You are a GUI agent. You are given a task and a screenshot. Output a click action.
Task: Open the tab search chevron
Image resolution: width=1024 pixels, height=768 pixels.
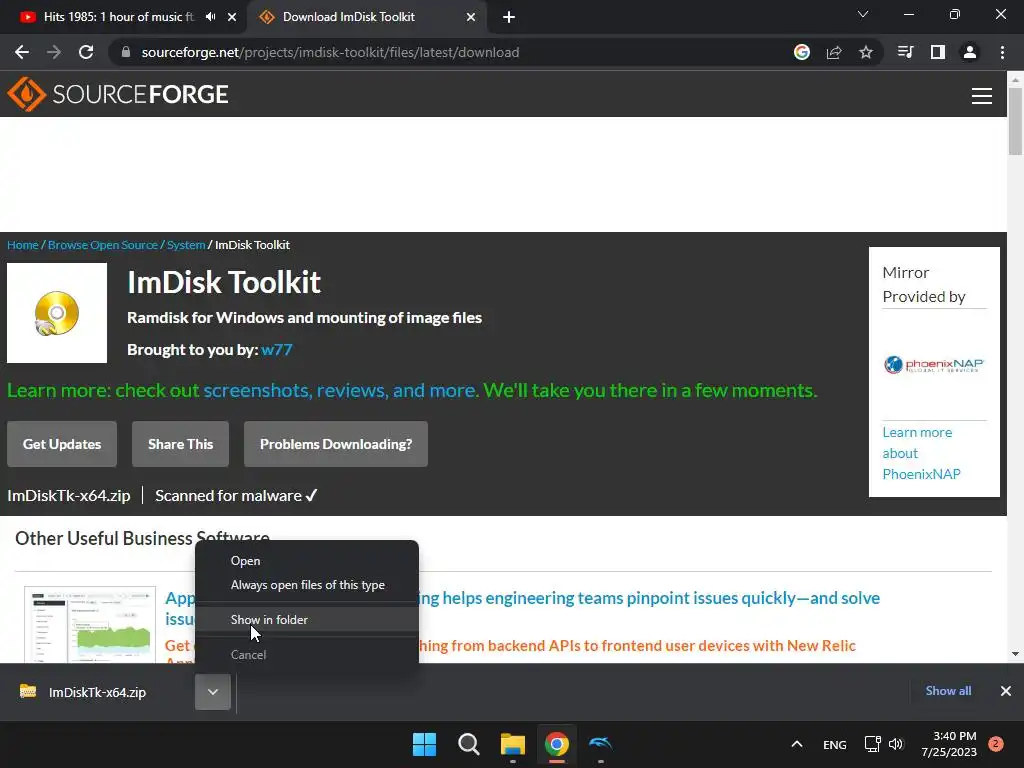(x=863, y=14)
